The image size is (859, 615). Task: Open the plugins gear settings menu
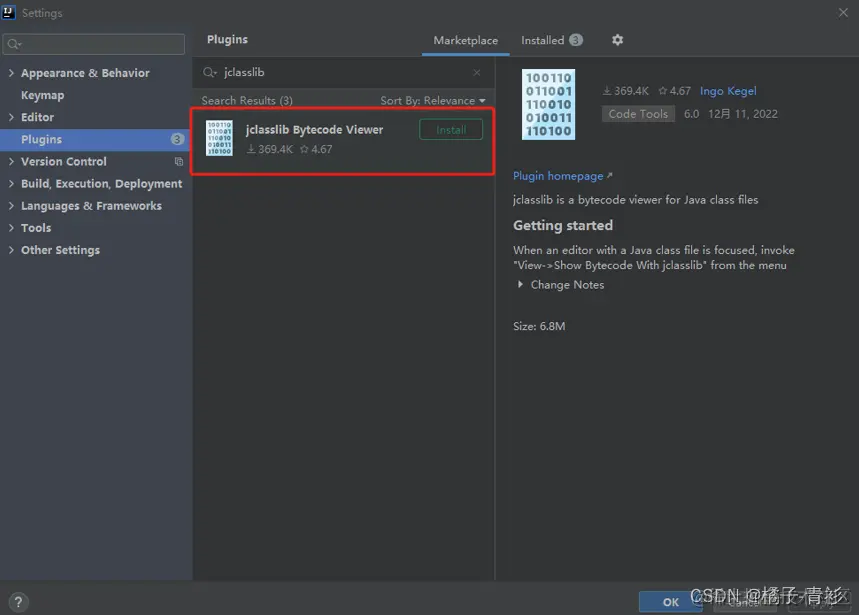pos(617,40)
